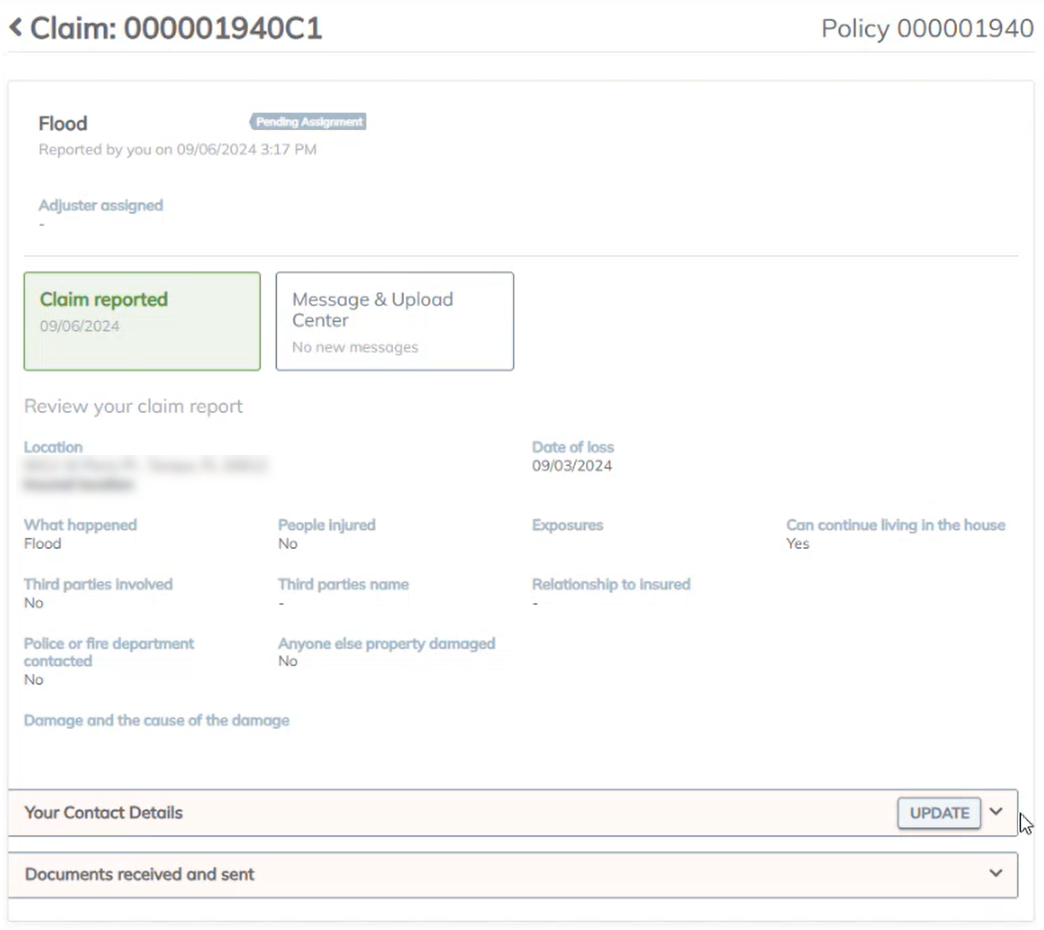1044x930 pixels.
Task: Click the People injured label
Action: (x=327, y=525)
